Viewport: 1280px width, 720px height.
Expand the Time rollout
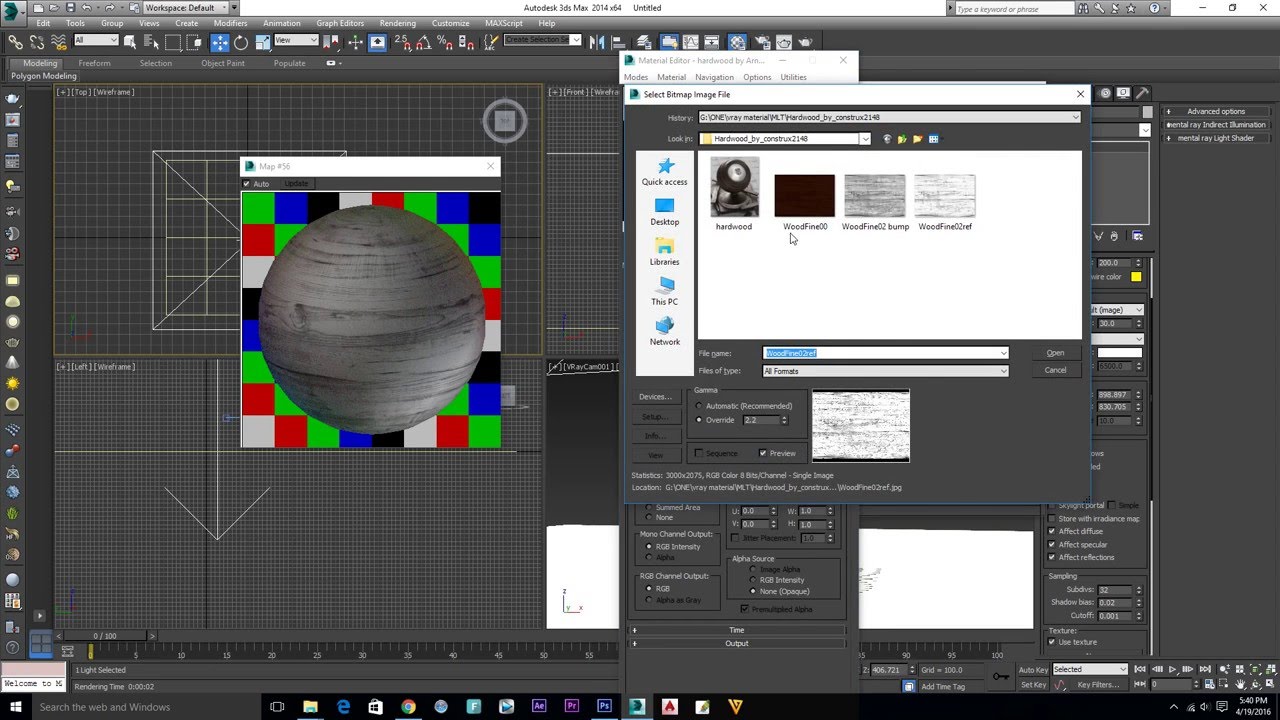click(x=736, y=630)
